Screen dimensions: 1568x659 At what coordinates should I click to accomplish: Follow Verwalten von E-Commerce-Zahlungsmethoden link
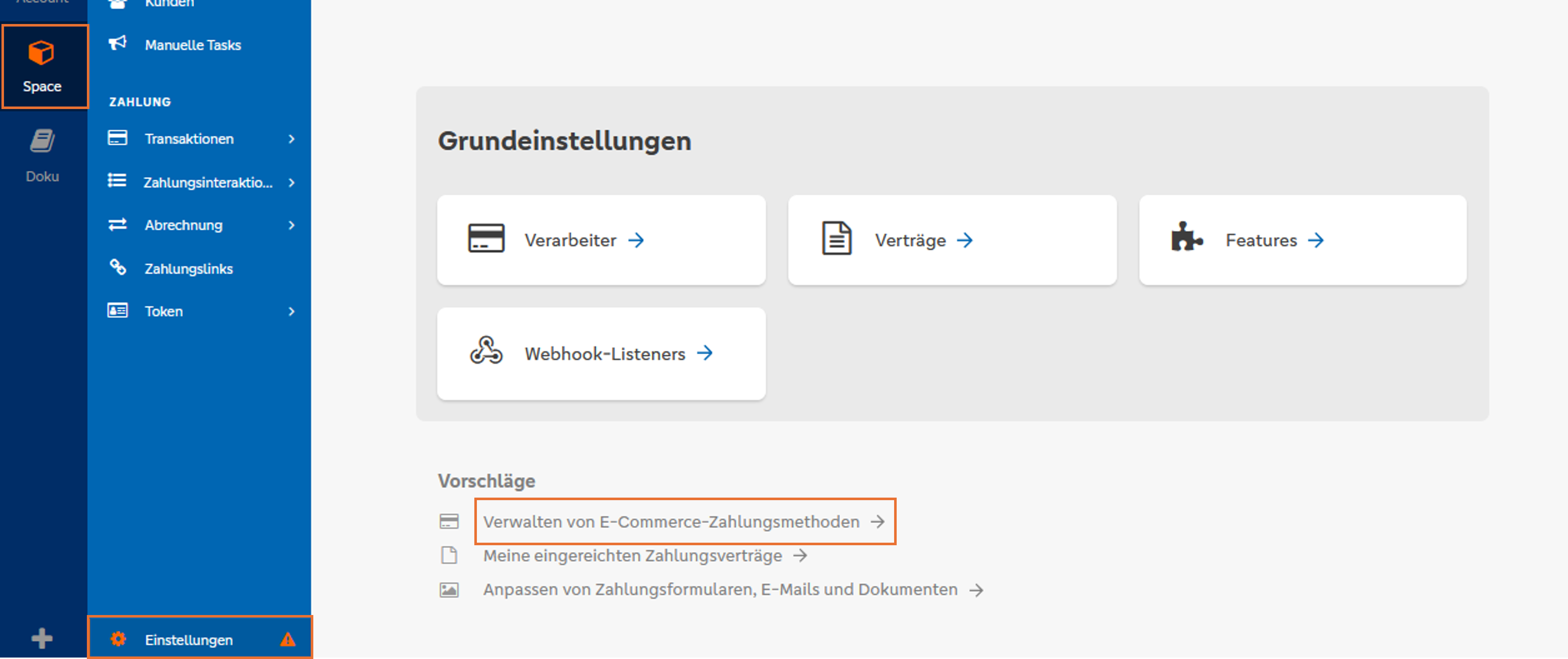tap(684, 522)
